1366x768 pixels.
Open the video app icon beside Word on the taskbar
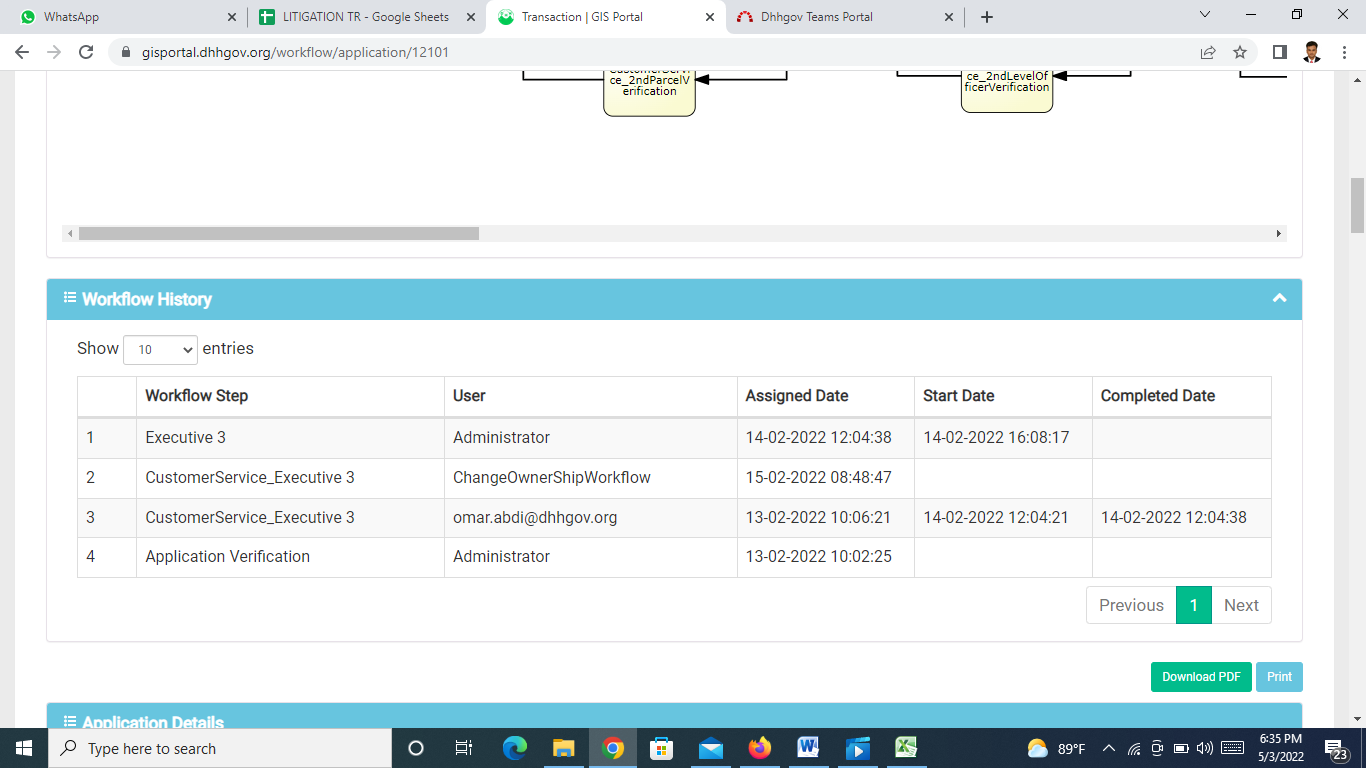[x=858, y=748]
